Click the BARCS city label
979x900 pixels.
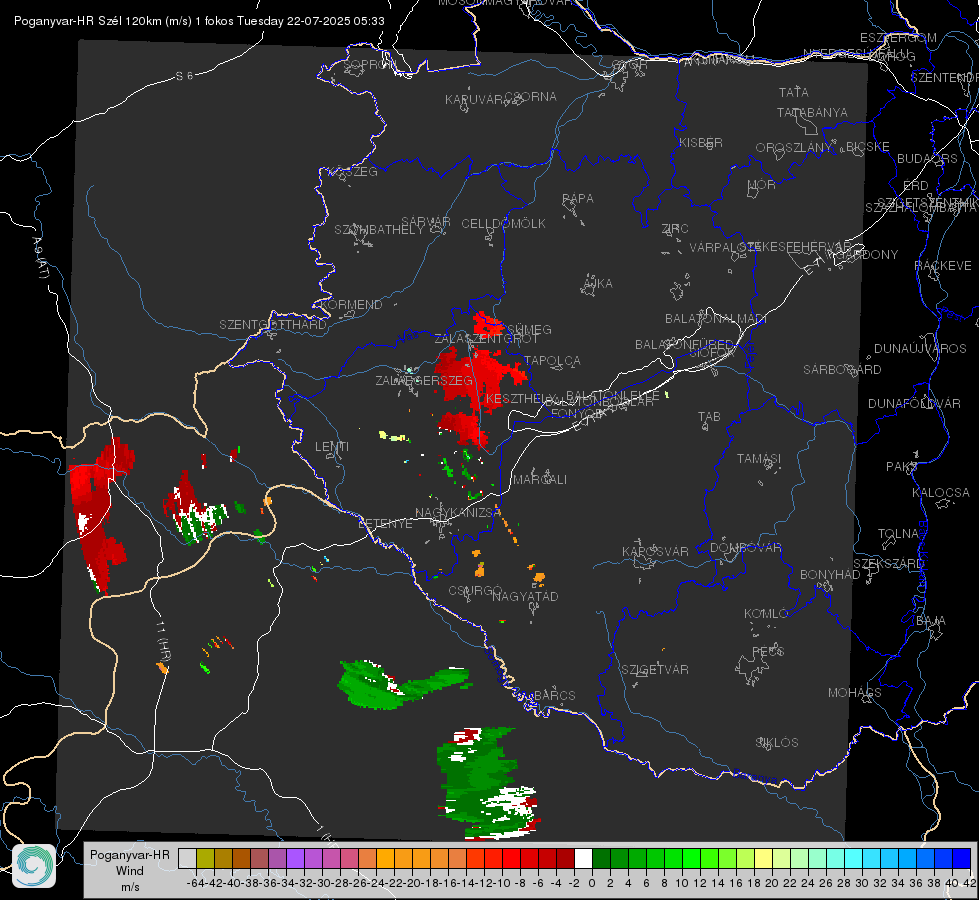(555, 695)
